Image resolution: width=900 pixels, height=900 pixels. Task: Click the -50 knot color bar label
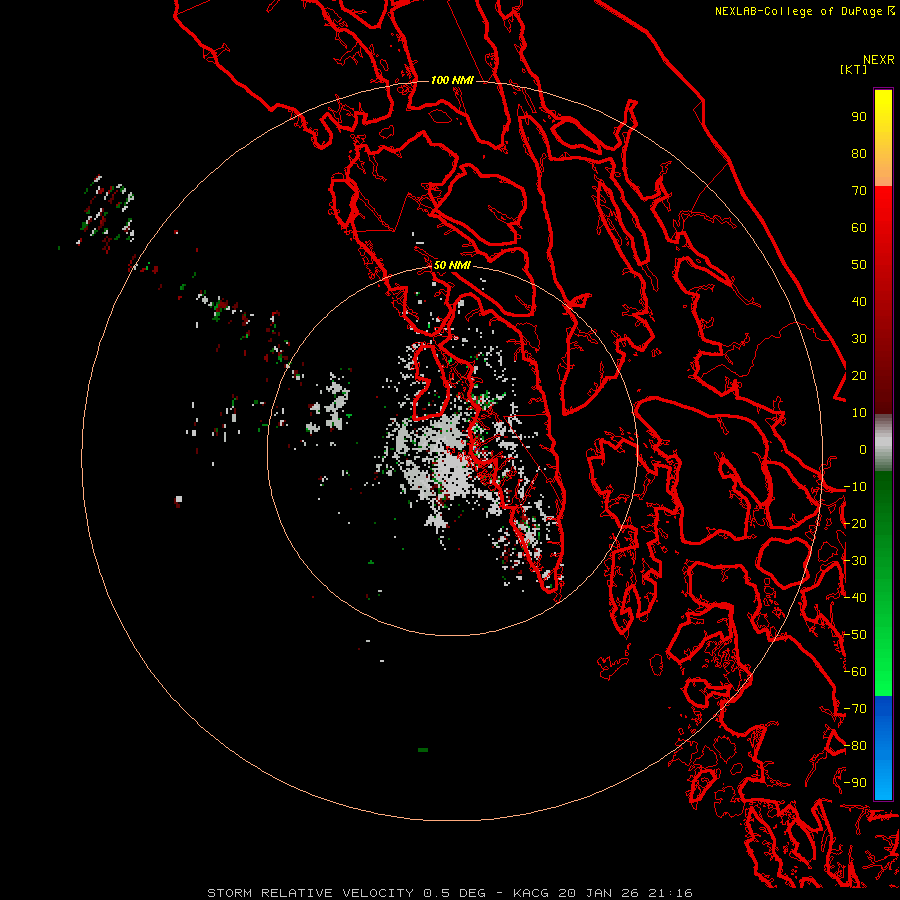(855, 635)
